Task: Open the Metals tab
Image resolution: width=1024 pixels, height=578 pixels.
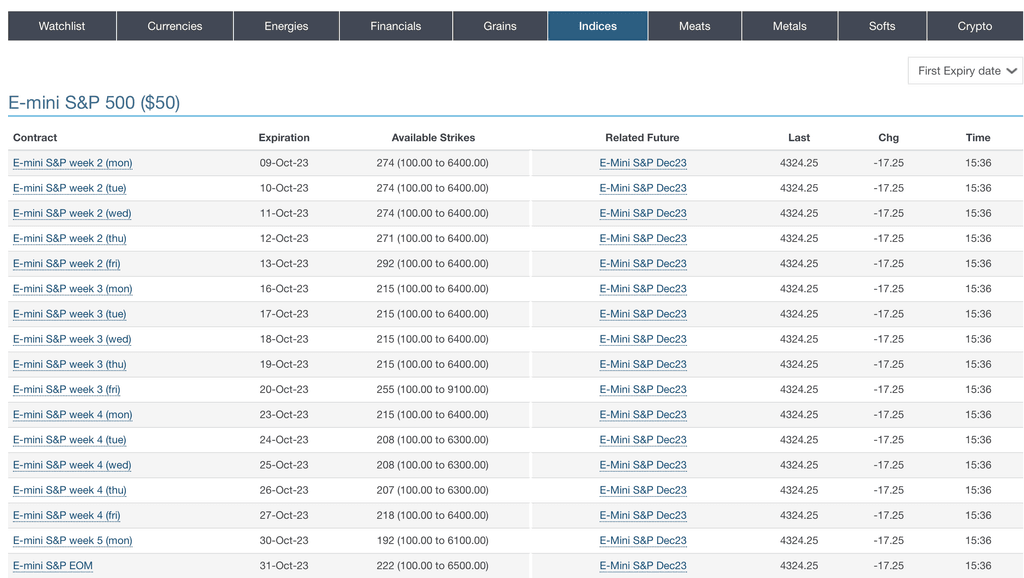Action: 789,26
